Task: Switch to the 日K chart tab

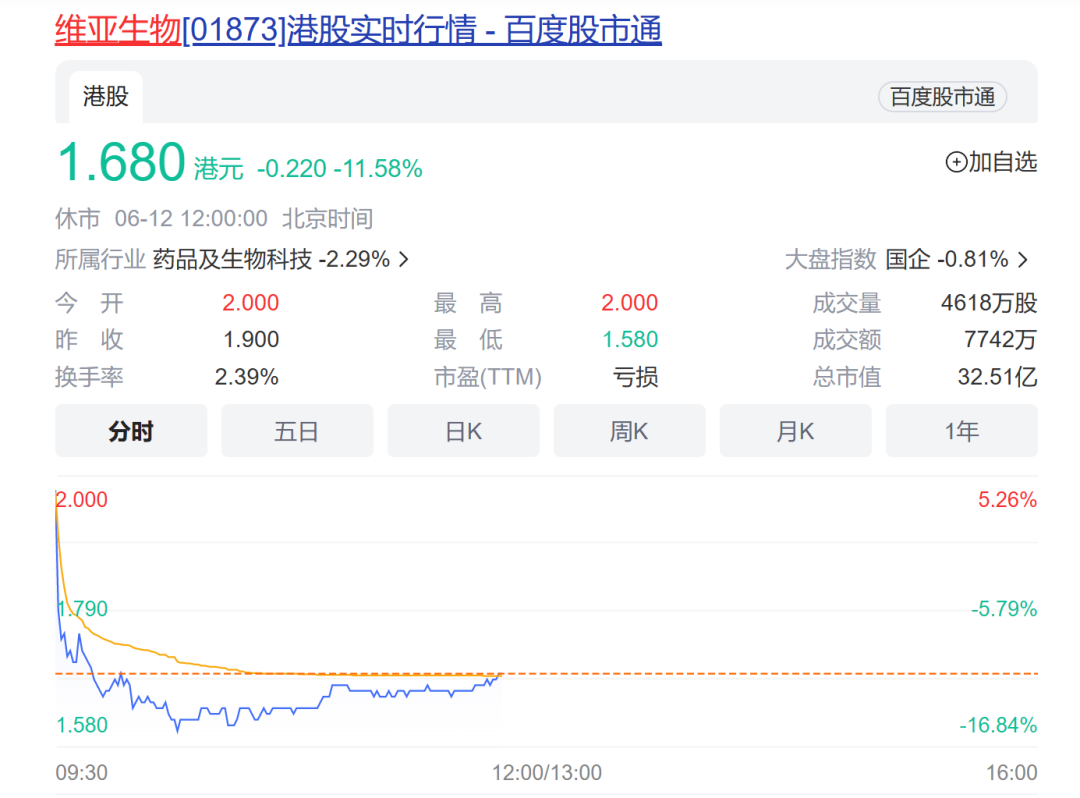Action: [464, 431]
